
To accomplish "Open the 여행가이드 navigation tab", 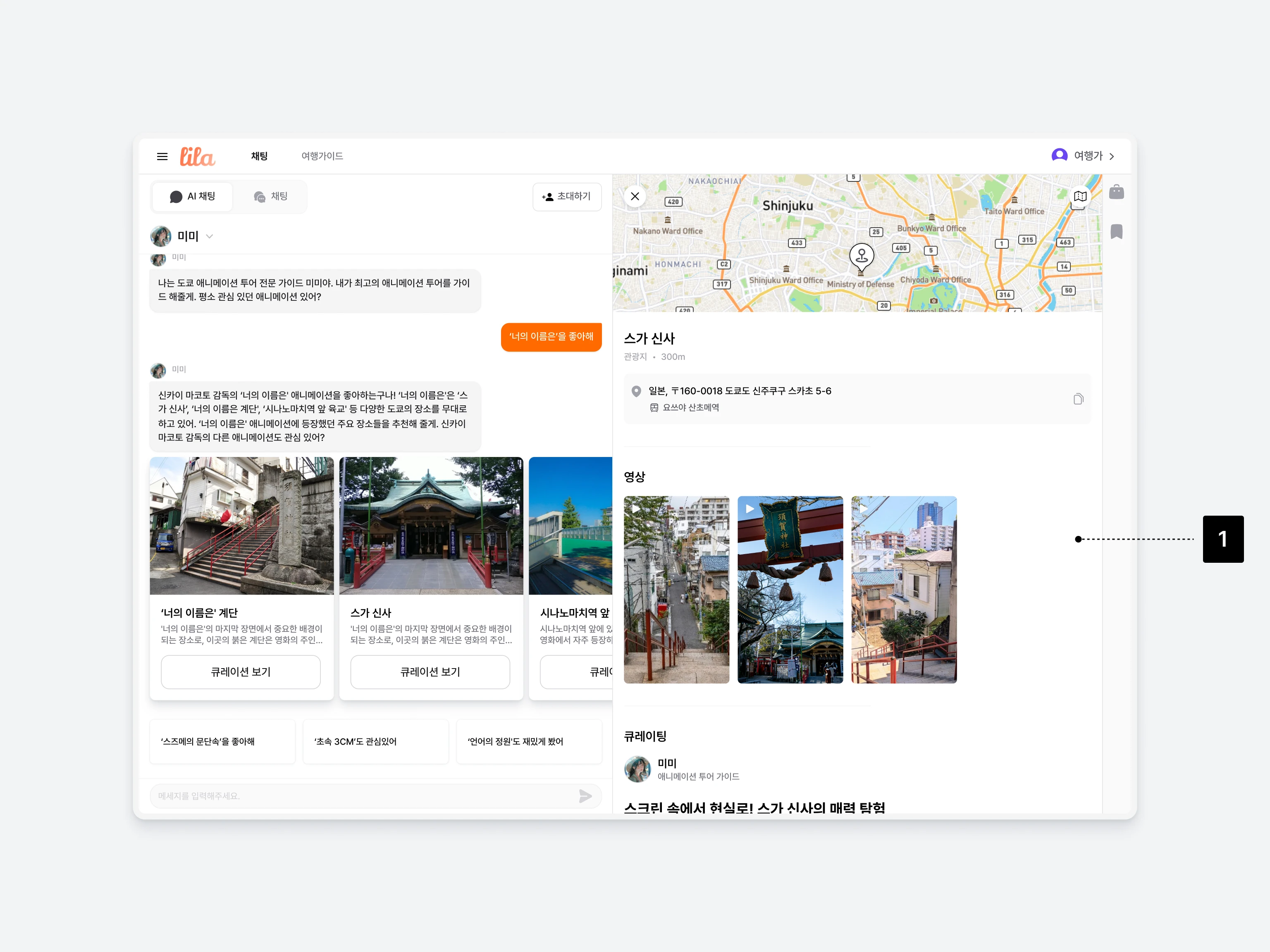I will 322,156.
